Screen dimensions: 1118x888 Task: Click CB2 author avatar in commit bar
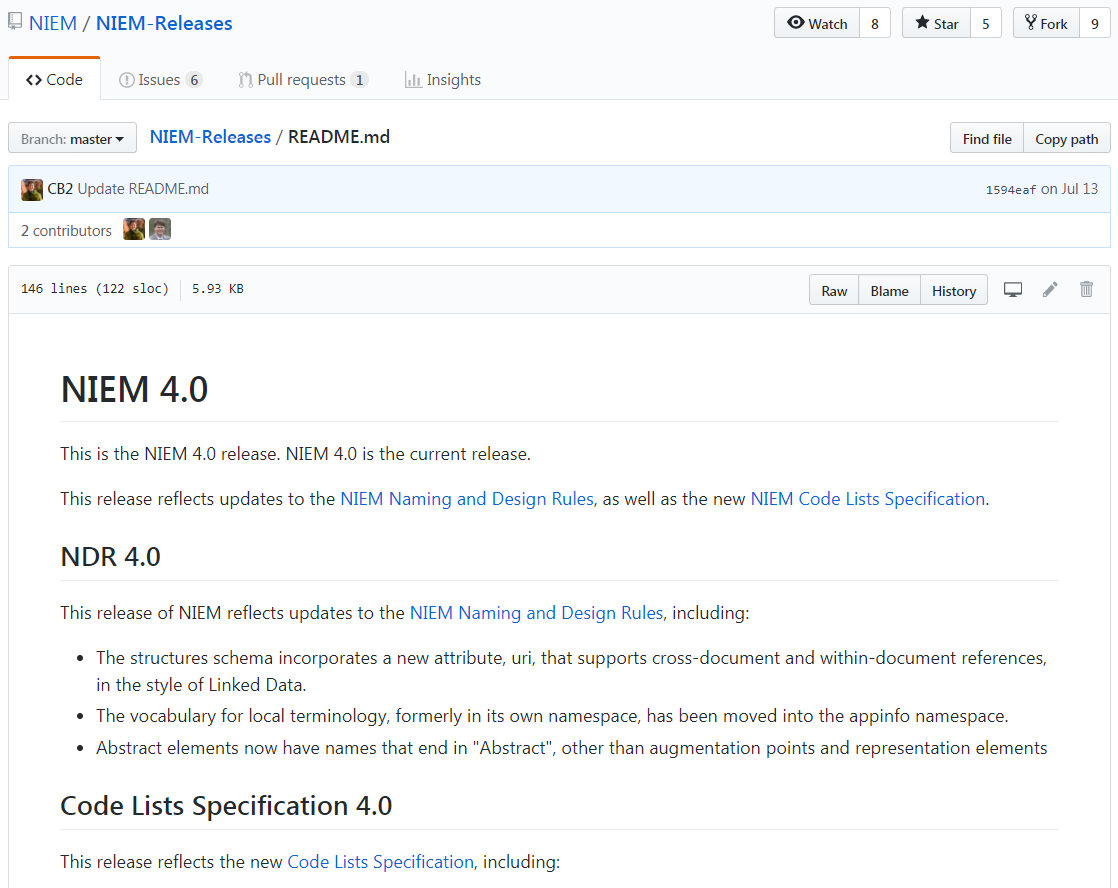pyautogui.click(x=32, y=189)
